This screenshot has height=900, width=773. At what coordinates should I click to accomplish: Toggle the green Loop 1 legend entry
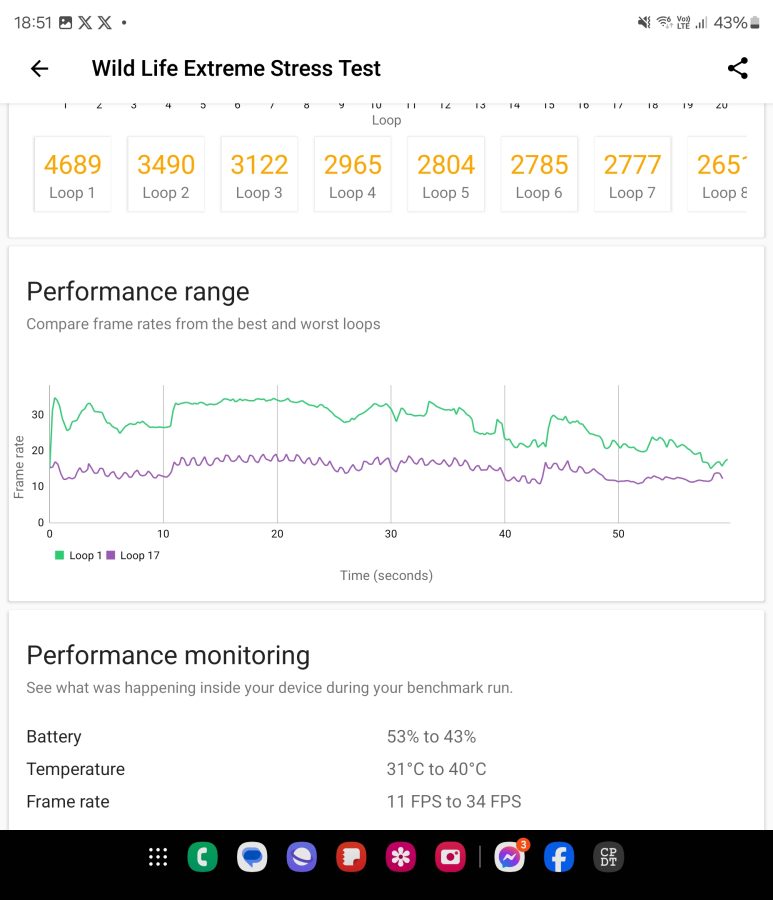point(78,555)
